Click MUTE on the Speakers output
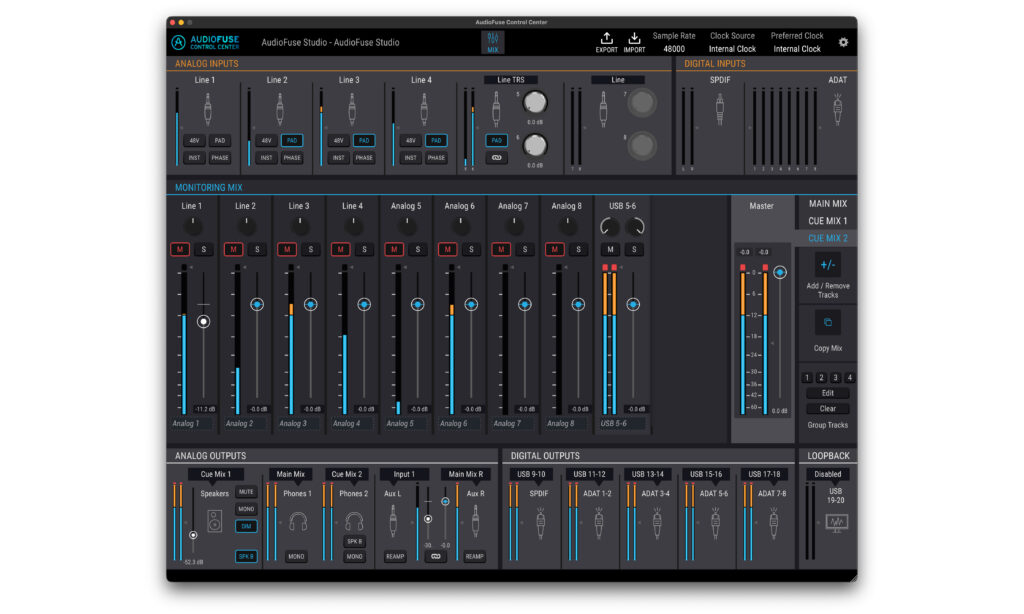 [x=246, y=492]
